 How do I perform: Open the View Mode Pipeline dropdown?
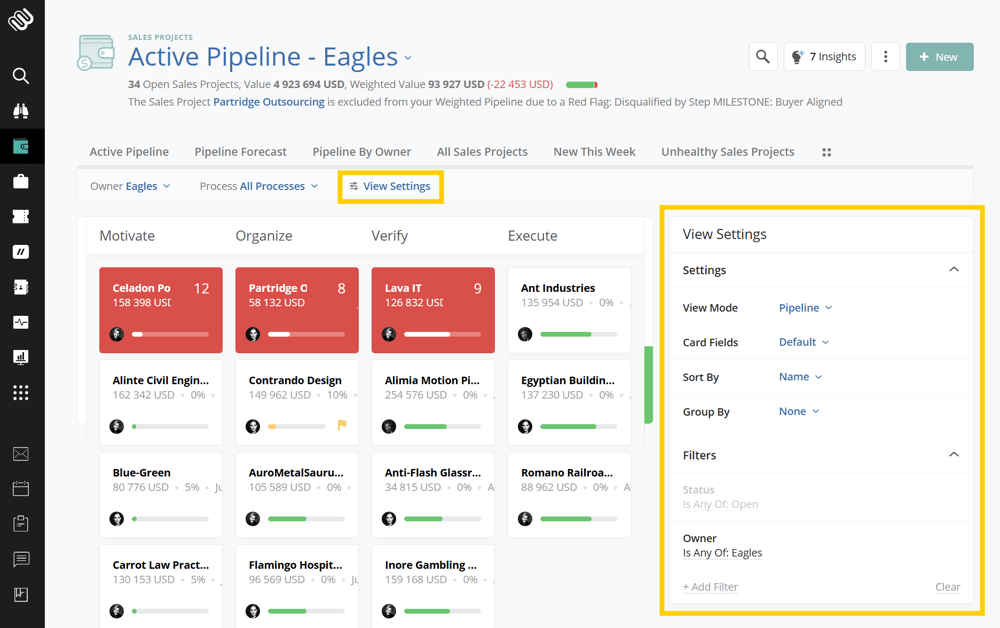[x=805, y=308]
